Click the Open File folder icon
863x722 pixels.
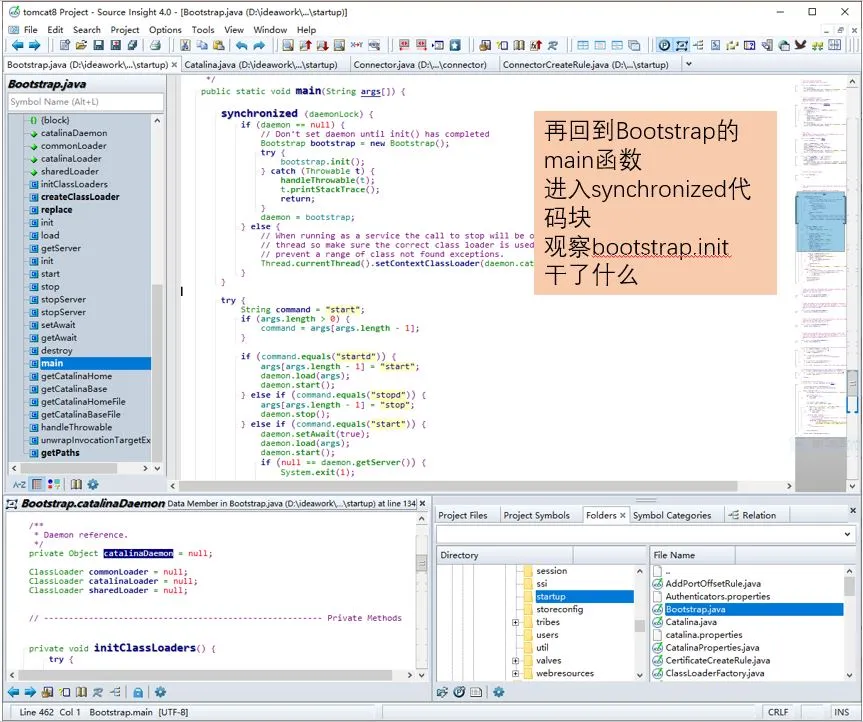pyautogui.click(x=81, y=45)
